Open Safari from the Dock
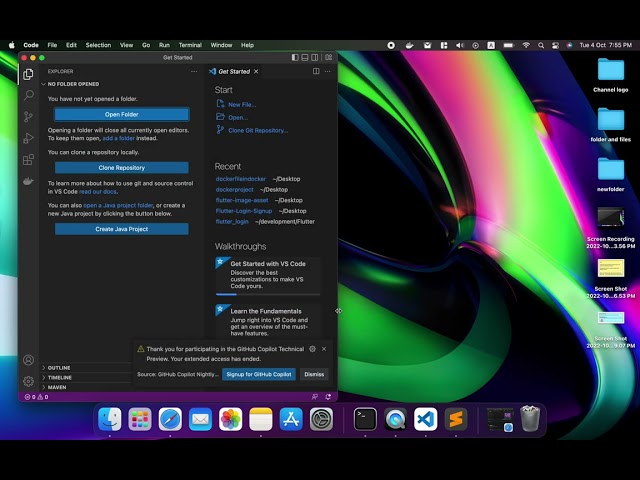 coord(170,419)
